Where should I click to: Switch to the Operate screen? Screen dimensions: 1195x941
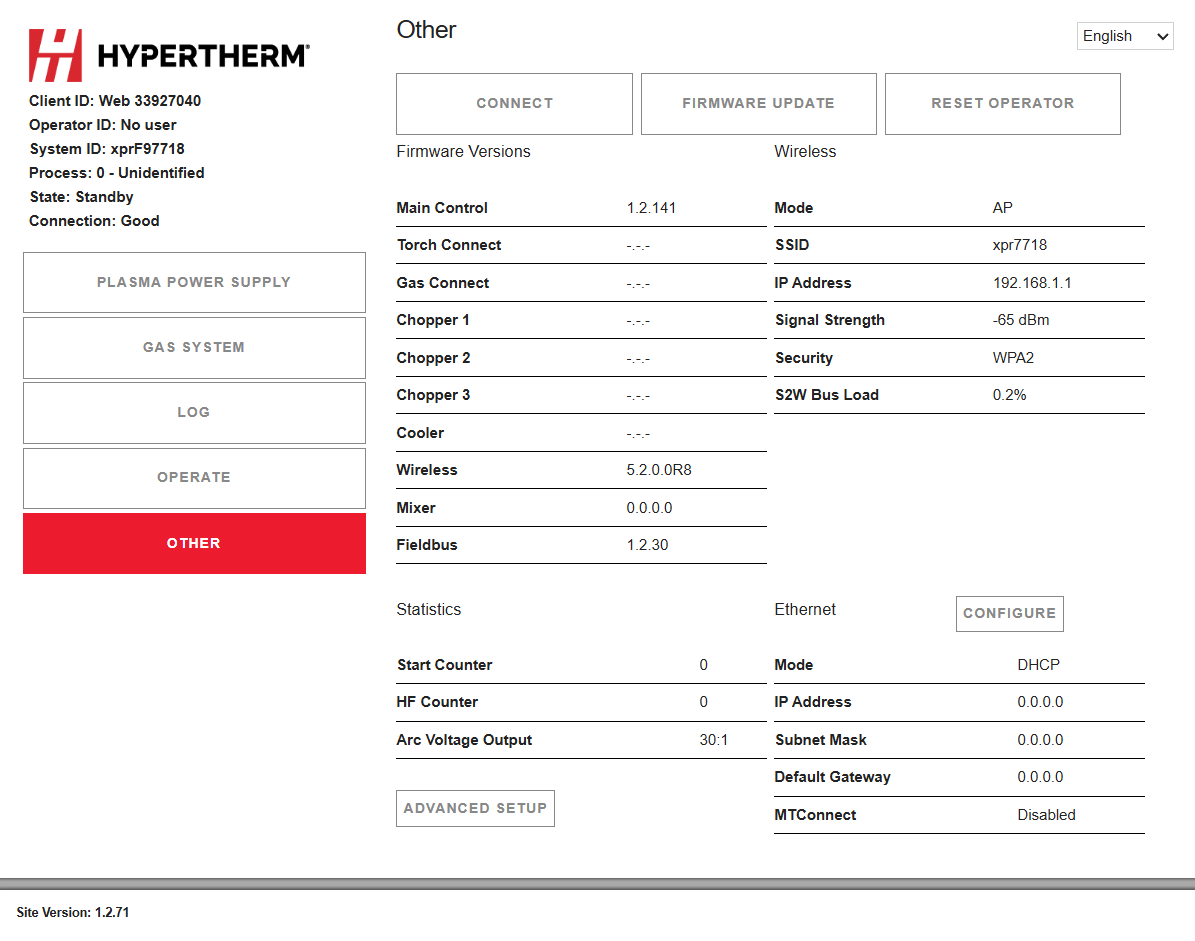coord(194,477)
